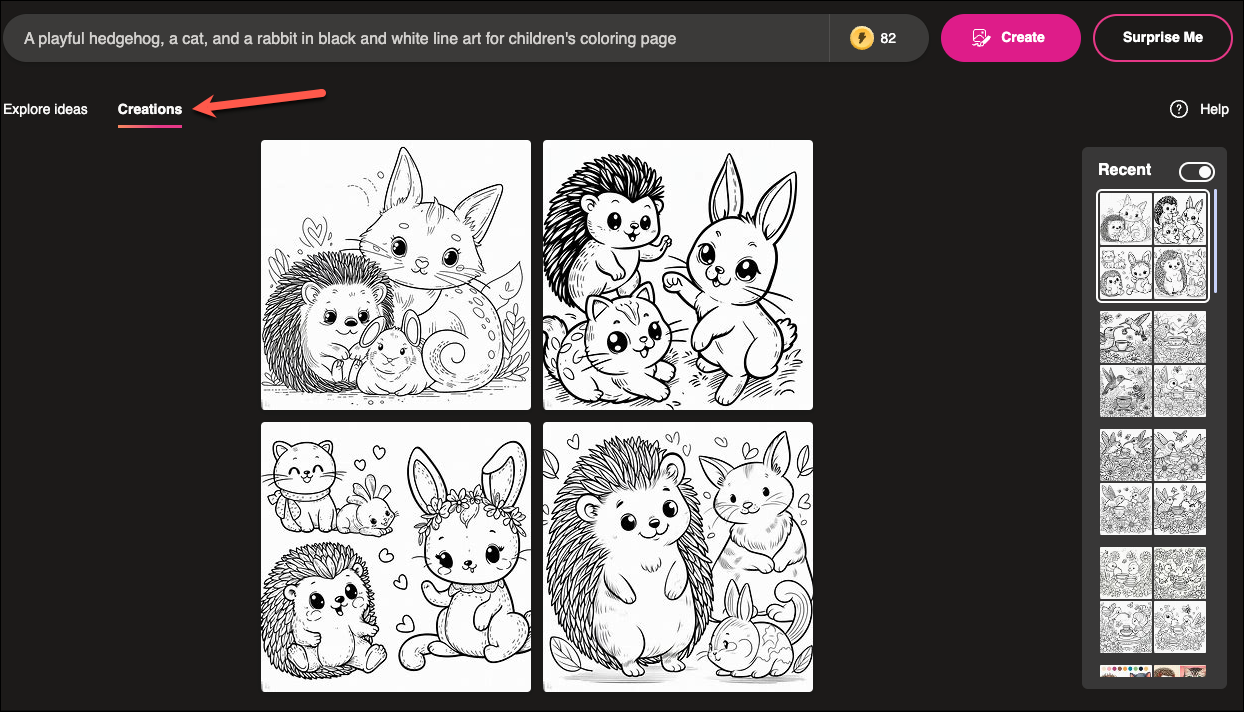1244x712 pixels.
Task: Select the second Recent creation set
Action: 1153,364
